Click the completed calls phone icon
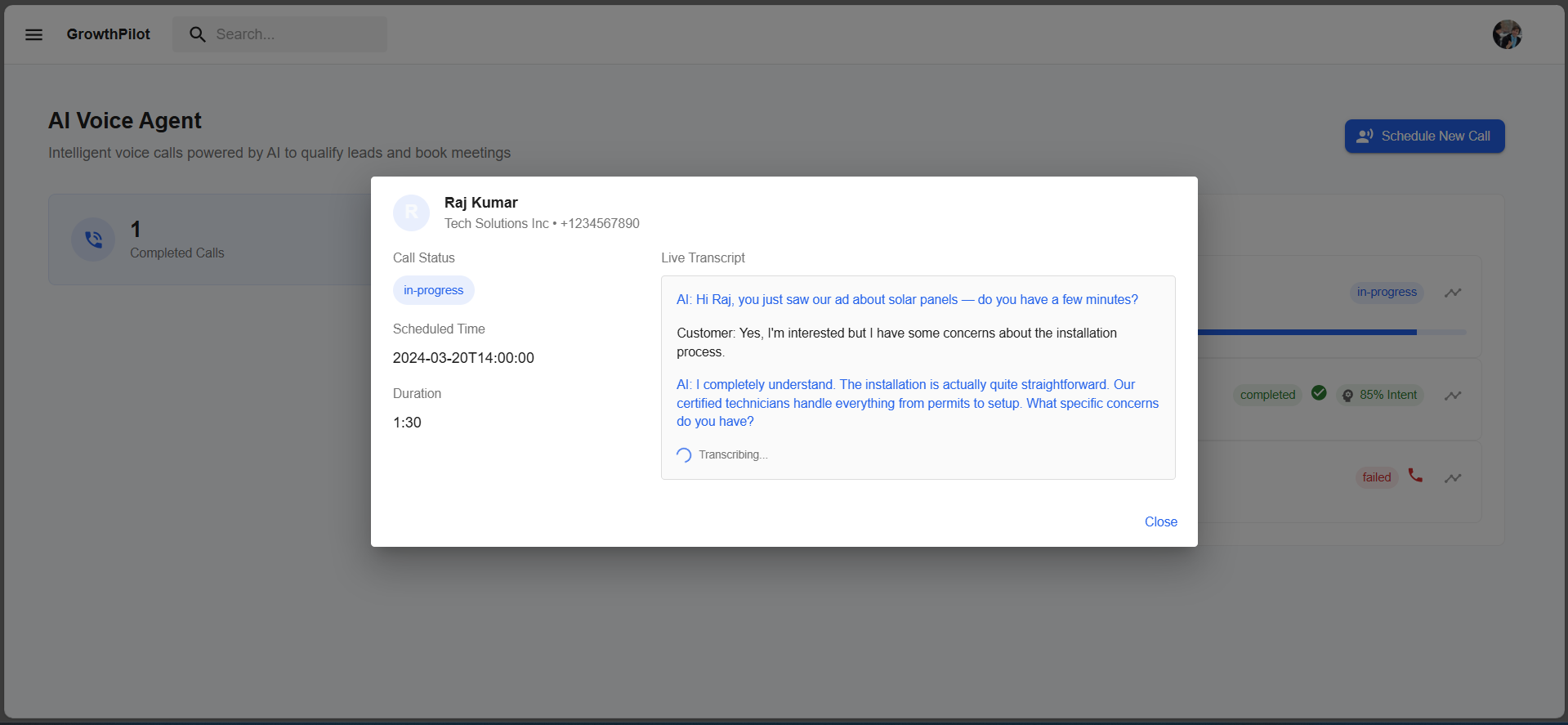Image resolution: width=1568 pixels, height=725 pixels. click(93, 239)
